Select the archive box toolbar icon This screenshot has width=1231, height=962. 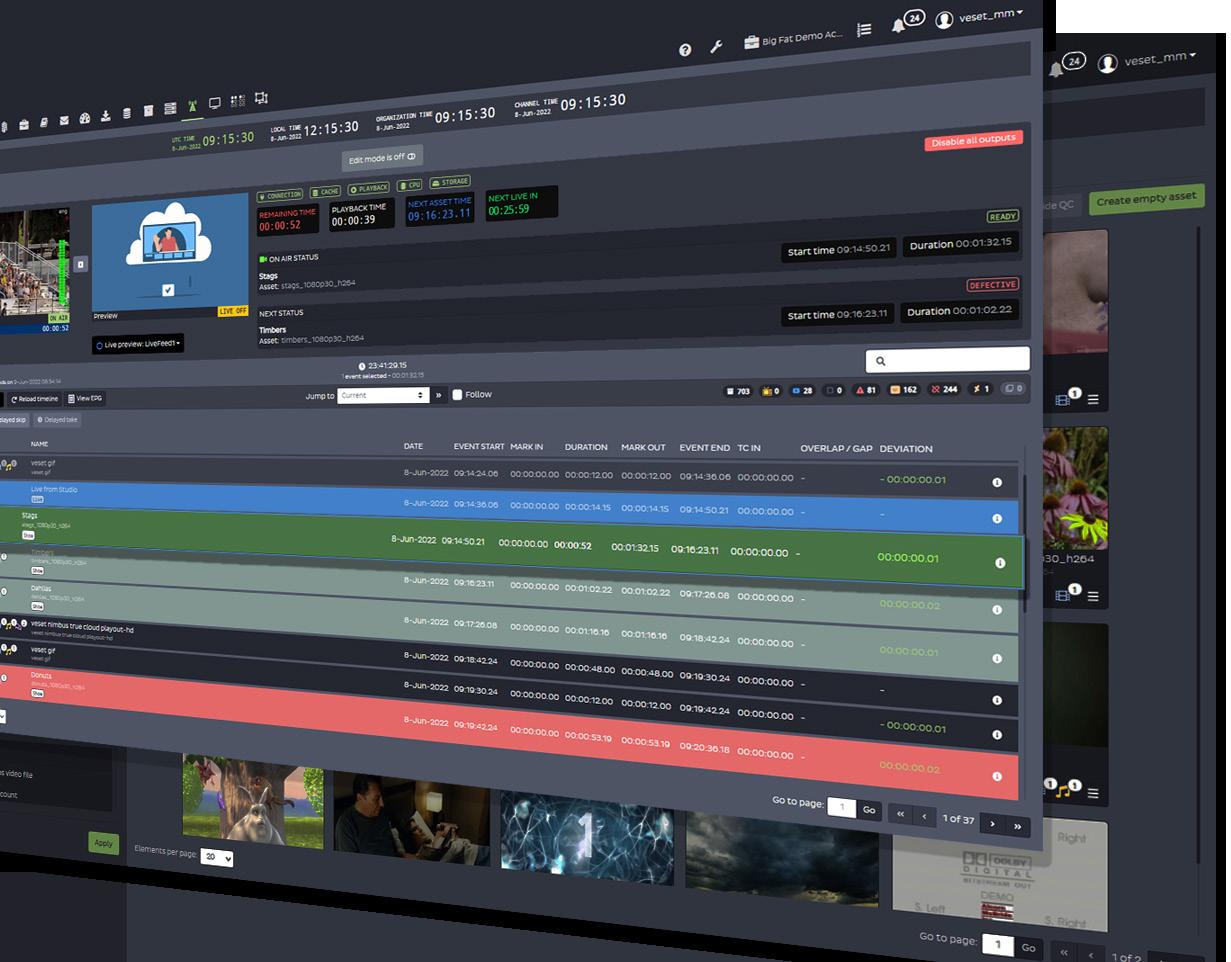point(148,110)
